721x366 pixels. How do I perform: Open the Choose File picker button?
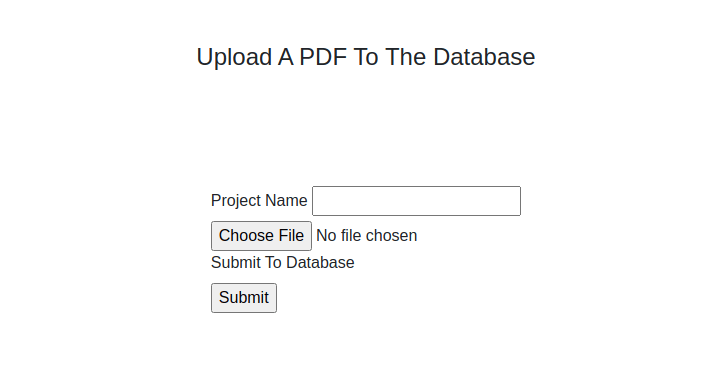[261, 236]
